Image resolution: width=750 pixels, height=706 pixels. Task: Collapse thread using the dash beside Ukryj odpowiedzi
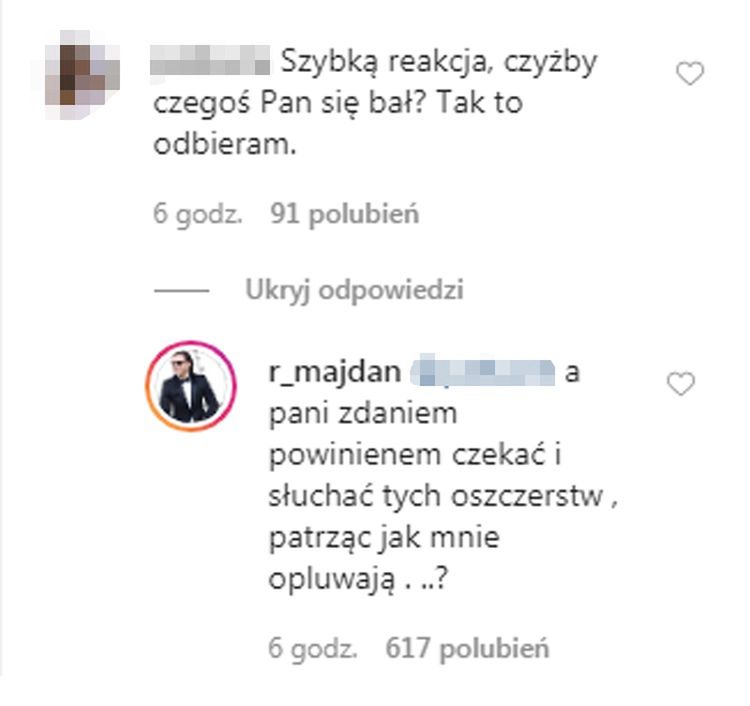pos(181,290)
